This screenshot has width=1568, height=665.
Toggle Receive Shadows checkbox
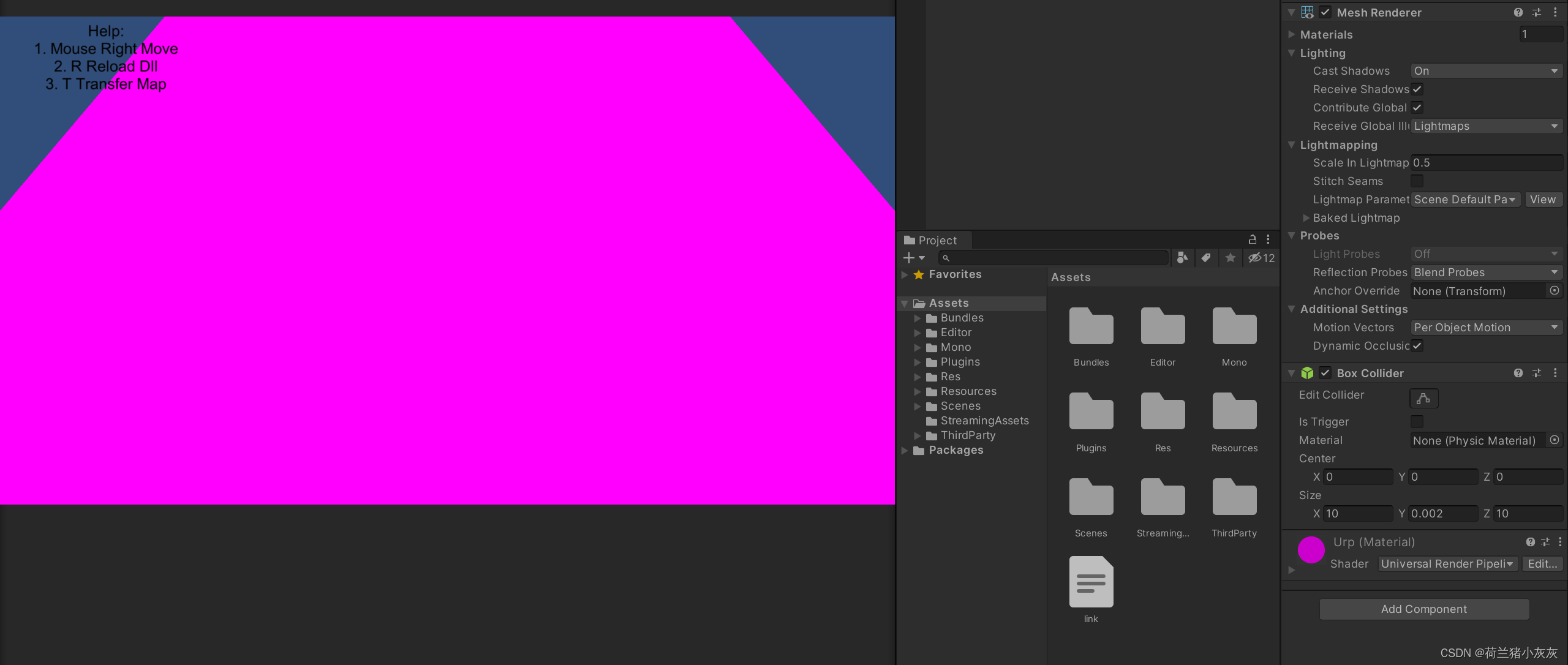pos(1417,89)
